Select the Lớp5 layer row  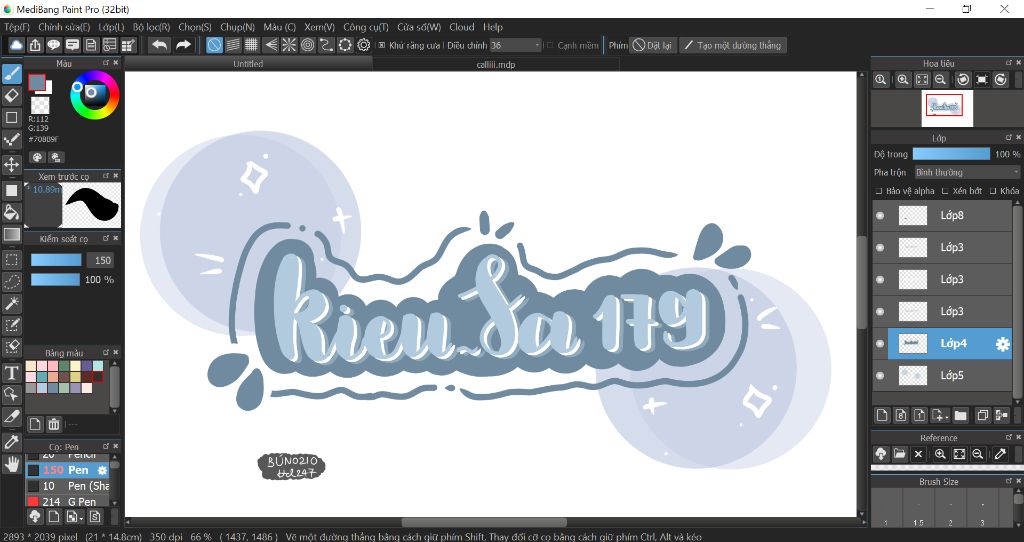[942, 375]
